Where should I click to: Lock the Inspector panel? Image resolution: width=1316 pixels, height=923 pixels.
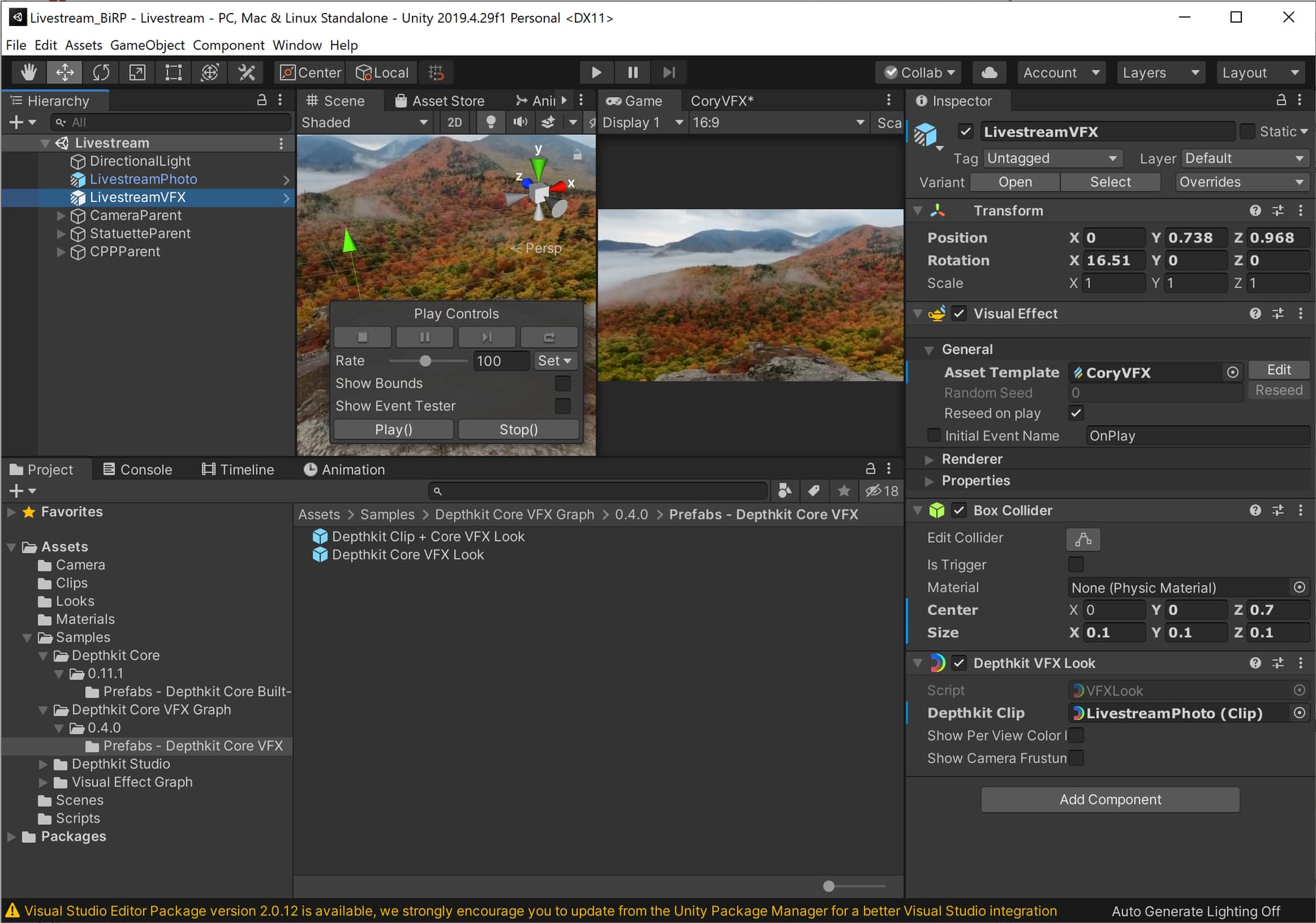click(1280, 101)
